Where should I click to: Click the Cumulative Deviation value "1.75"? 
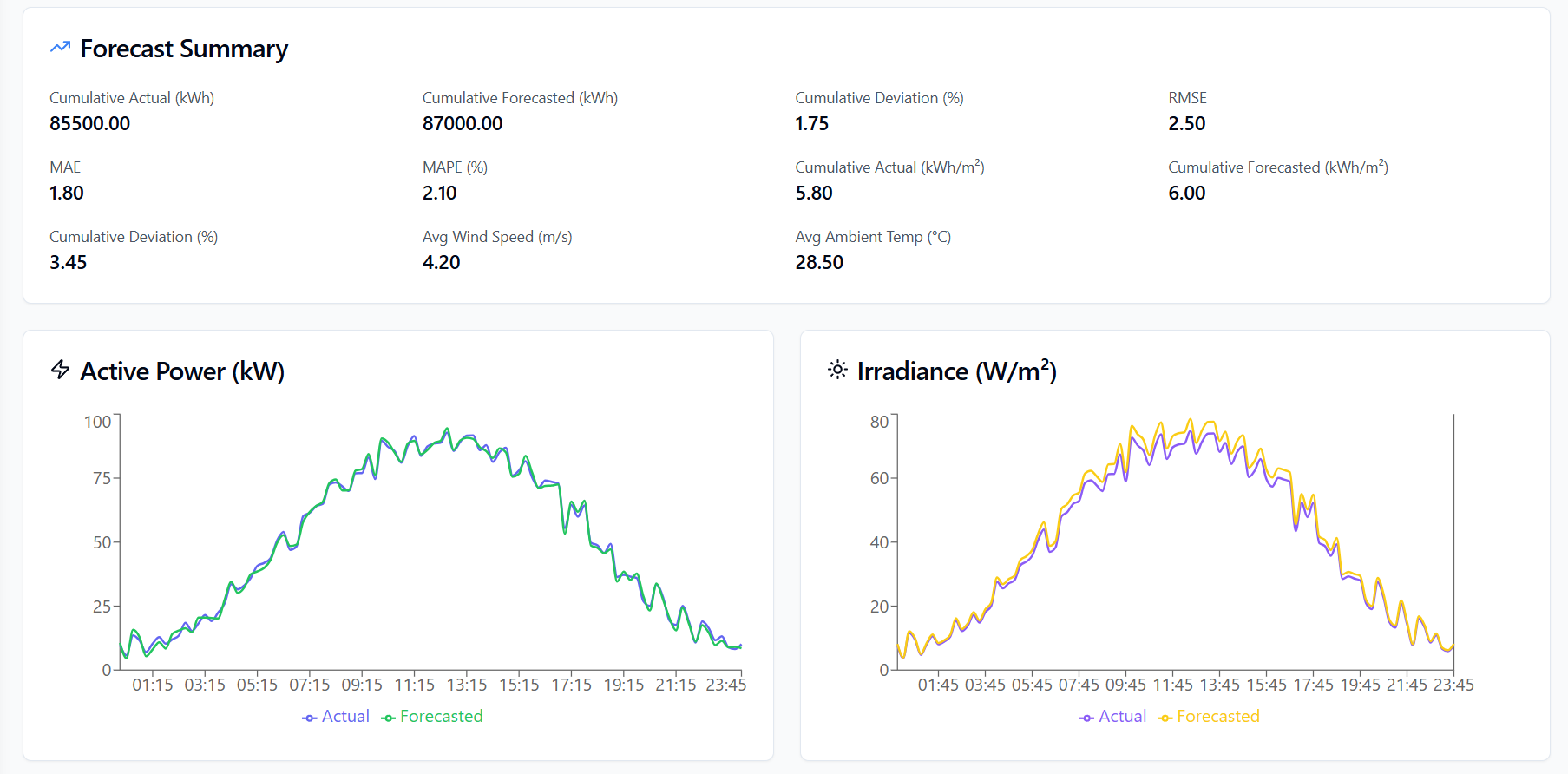click(x=812, y=123)
